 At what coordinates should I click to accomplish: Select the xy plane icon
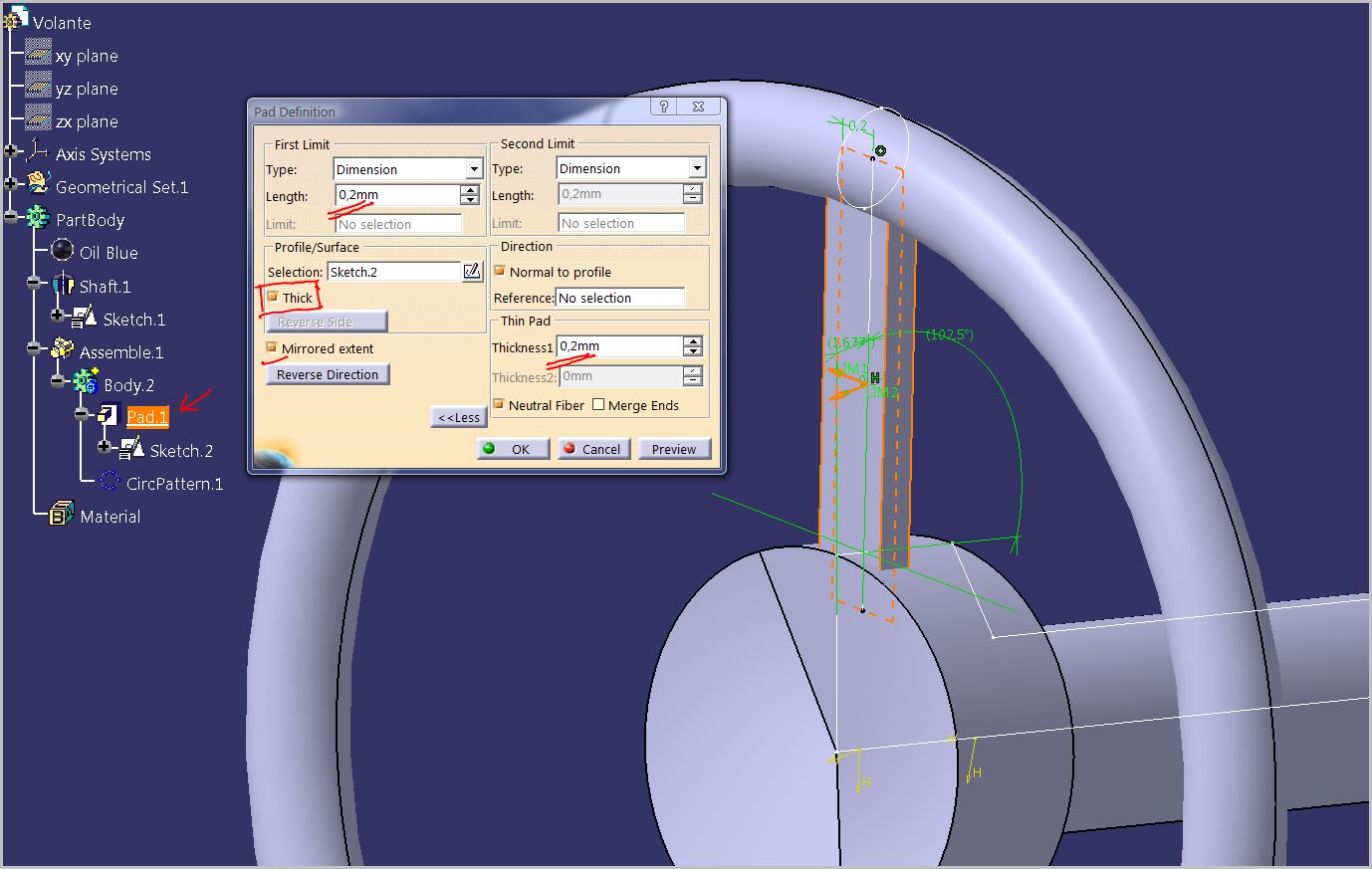pos(38,52)
